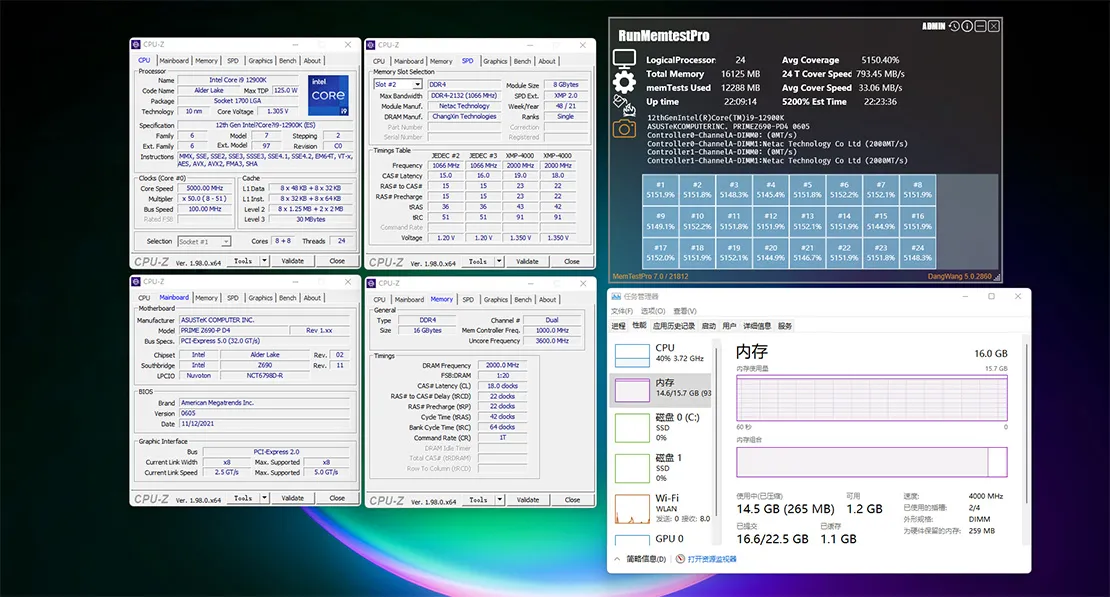Click the 内存使用量 memory usage graph

[x=871, y=398]
